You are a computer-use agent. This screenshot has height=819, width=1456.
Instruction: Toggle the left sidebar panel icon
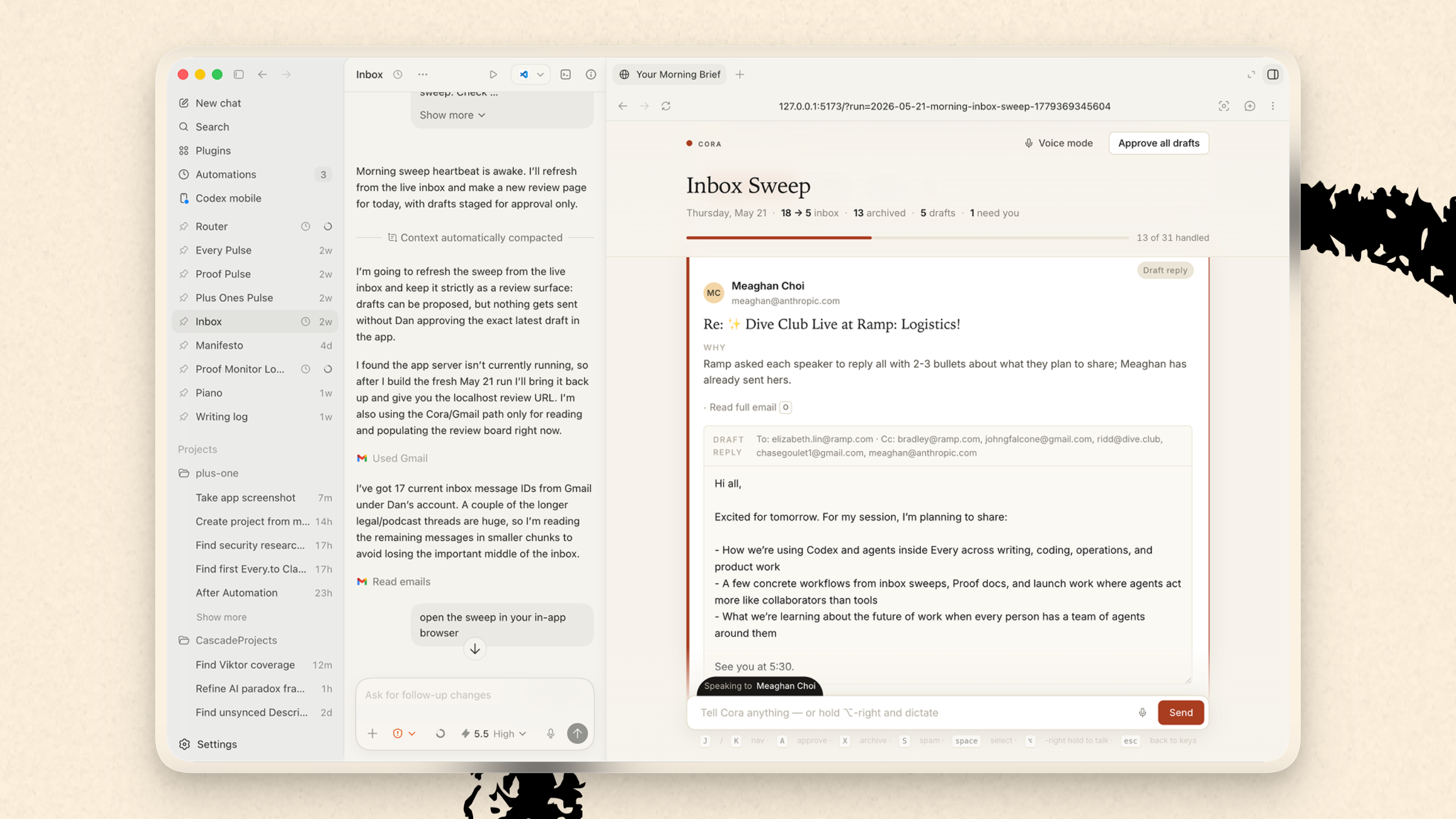pyautogui.click(x=239, y=75)
